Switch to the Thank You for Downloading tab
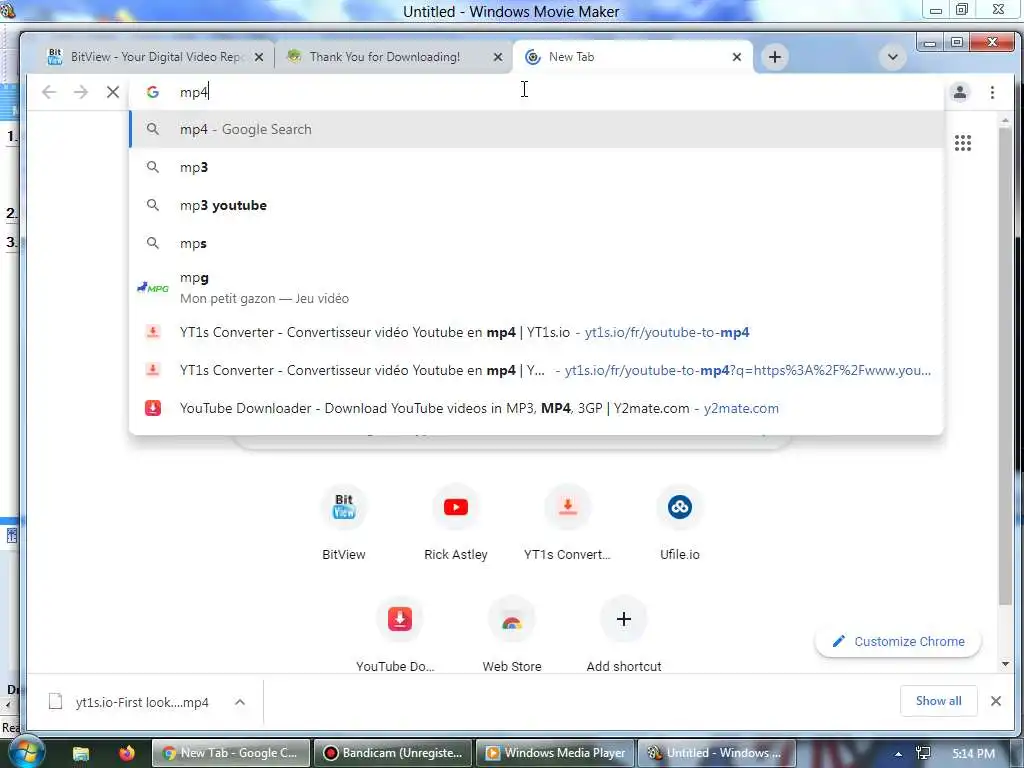The image size is (1024, 768). 392,57
